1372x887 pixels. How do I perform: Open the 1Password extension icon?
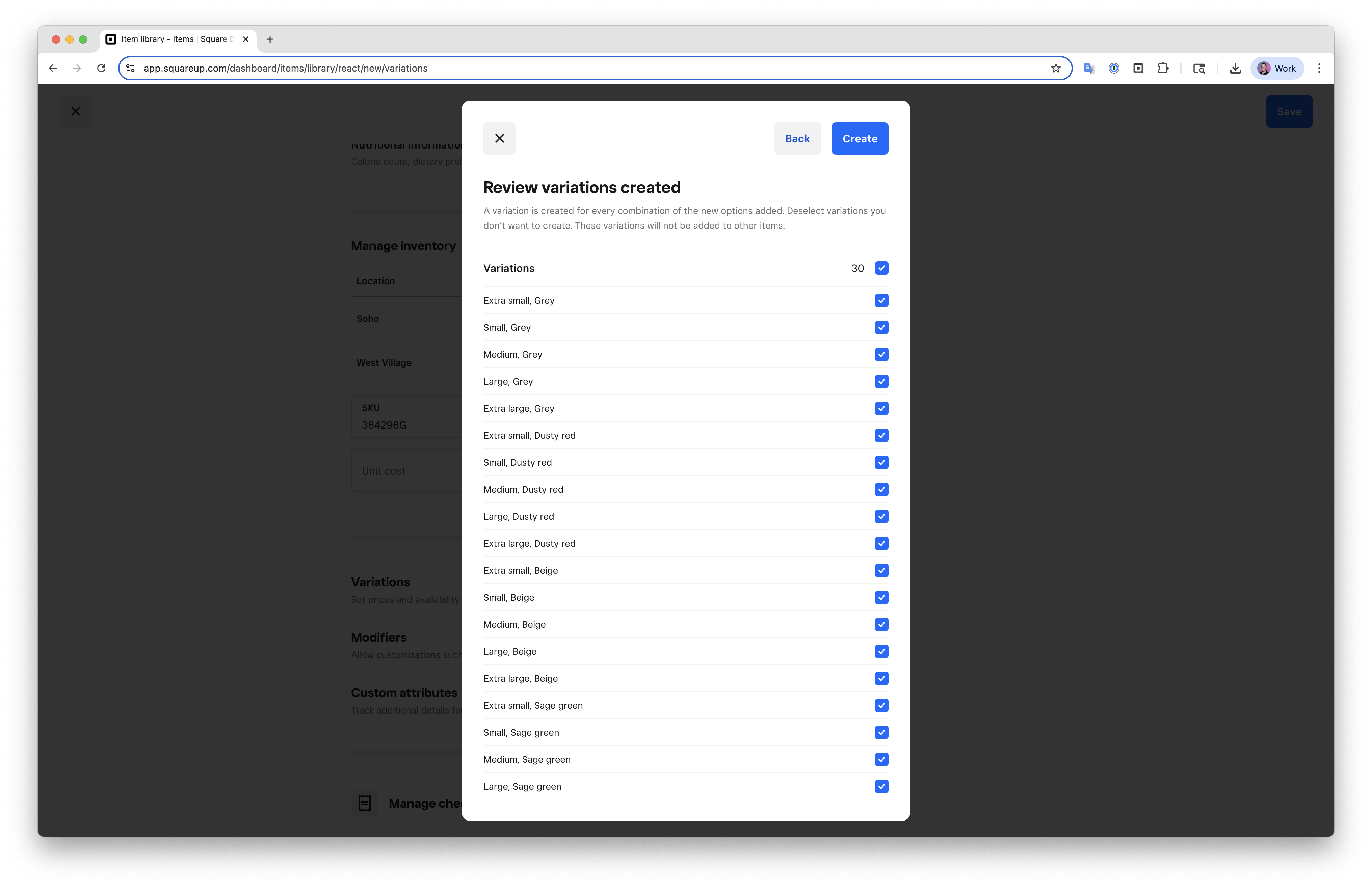pos(1114,68)
